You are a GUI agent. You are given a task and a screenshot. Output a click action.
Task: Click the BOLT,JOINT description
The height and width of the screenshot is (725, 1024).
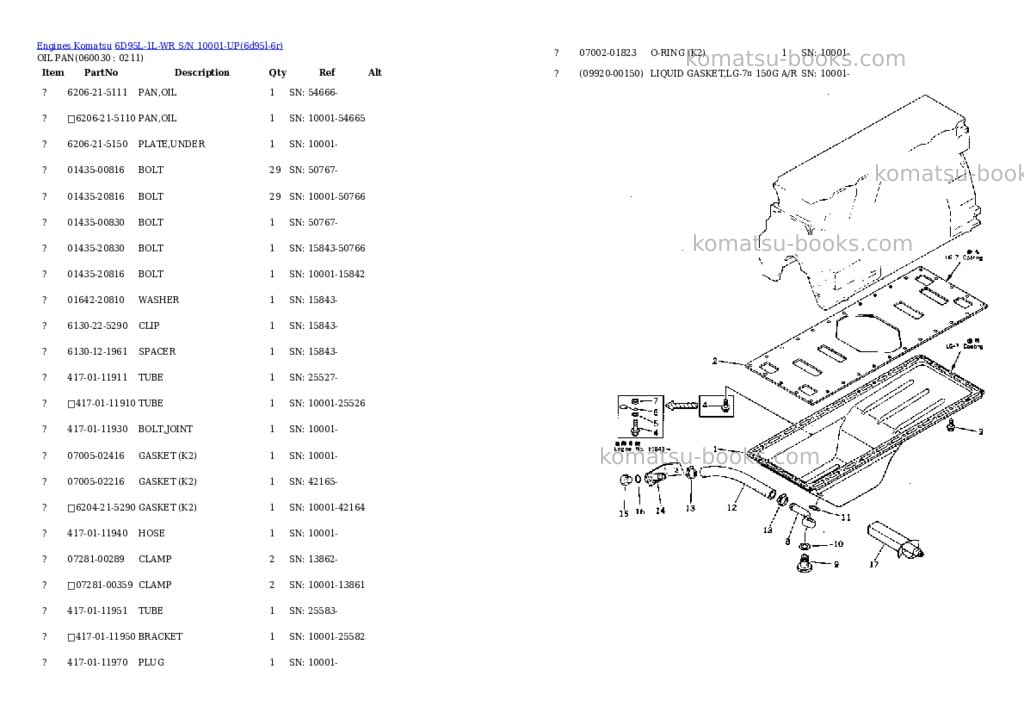point(165,429)
